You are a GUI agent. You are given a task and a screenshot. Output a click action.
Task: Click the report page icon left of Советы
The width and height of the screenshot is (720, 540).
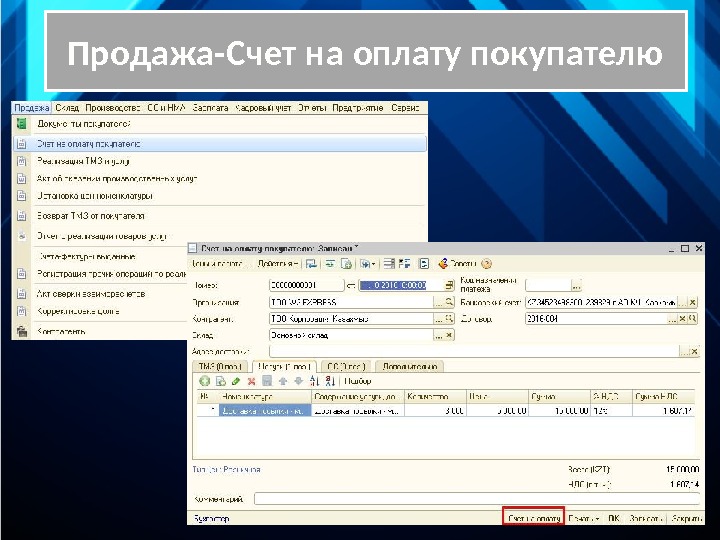tap(424, 264)
